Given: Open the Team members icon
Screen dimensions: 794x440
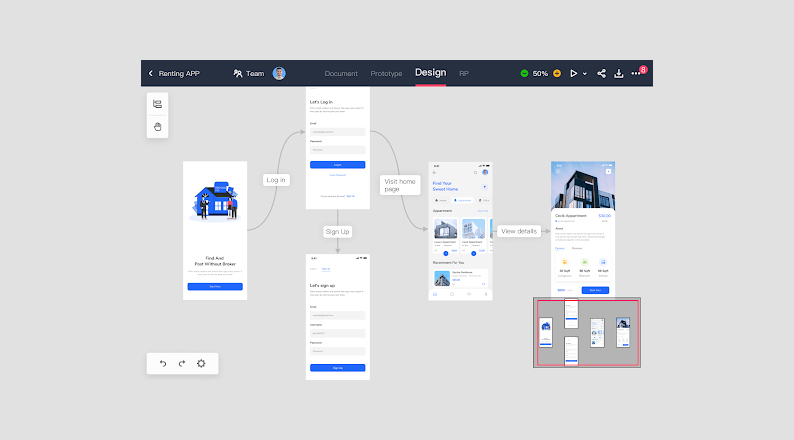Looking at the screenshot, I should (237, 73).
